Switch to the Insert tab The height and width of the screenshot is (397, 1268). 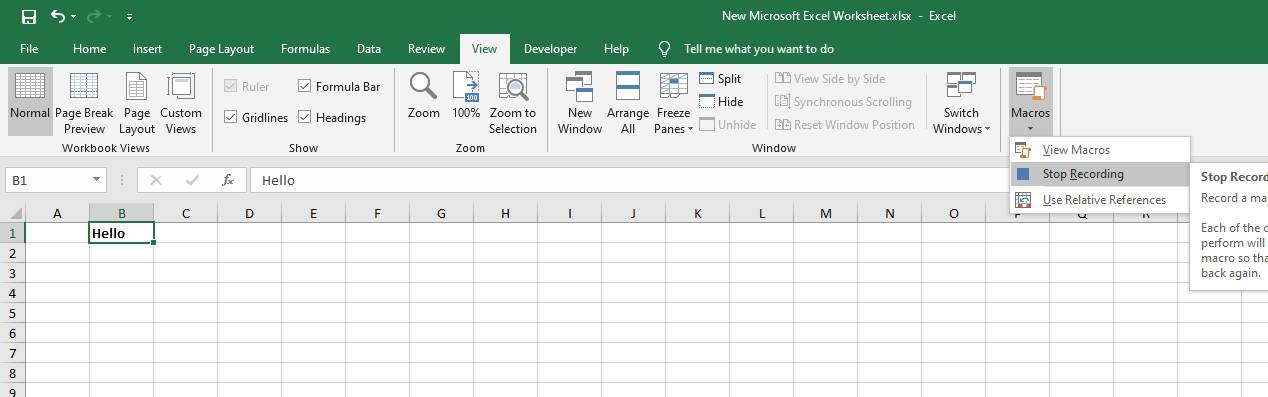click(x=147, y=48)
